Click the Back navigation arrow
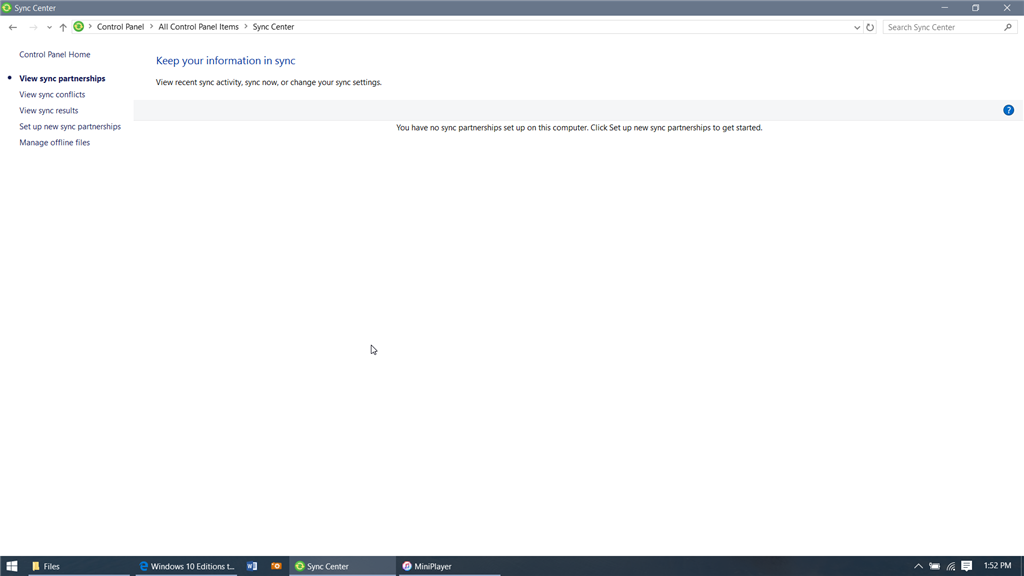The image size is (1024, 576). pos(13,27)
